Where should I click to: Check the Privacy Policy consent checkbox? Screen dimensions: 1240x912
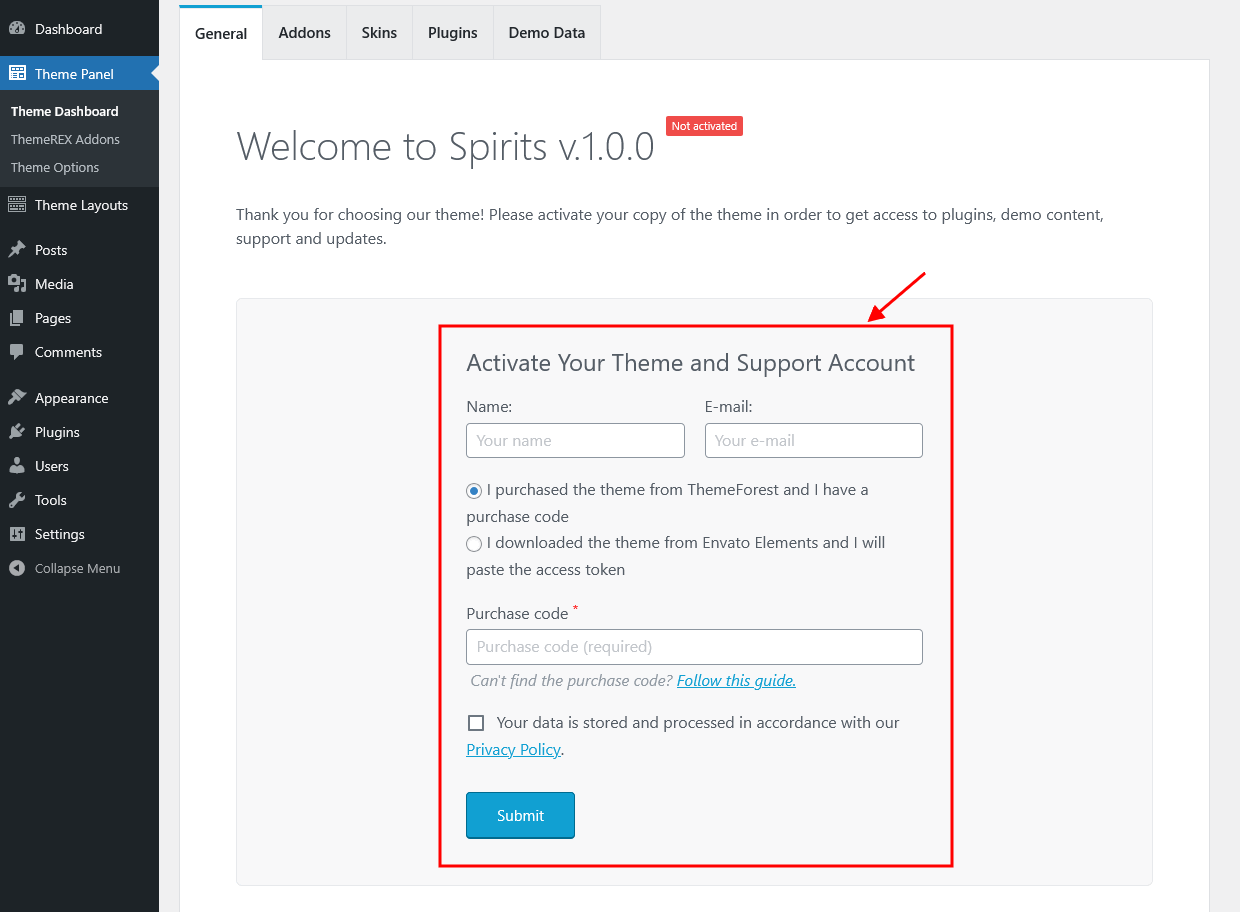(476, 723)
